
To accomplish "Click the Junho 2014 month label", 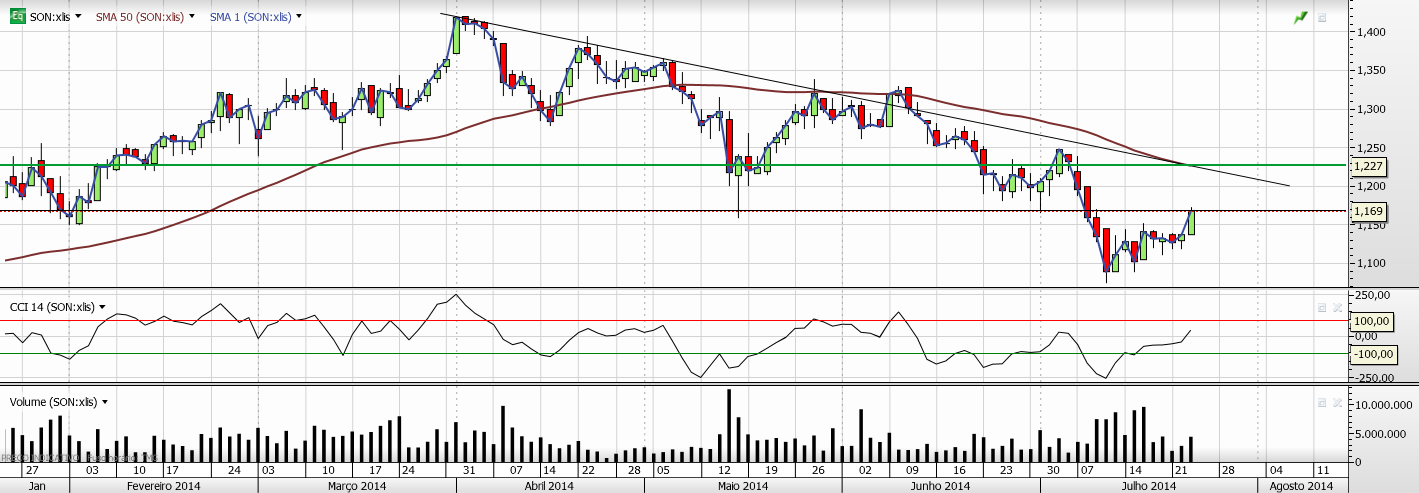I will pyautogui.click(x=943, y=486).
